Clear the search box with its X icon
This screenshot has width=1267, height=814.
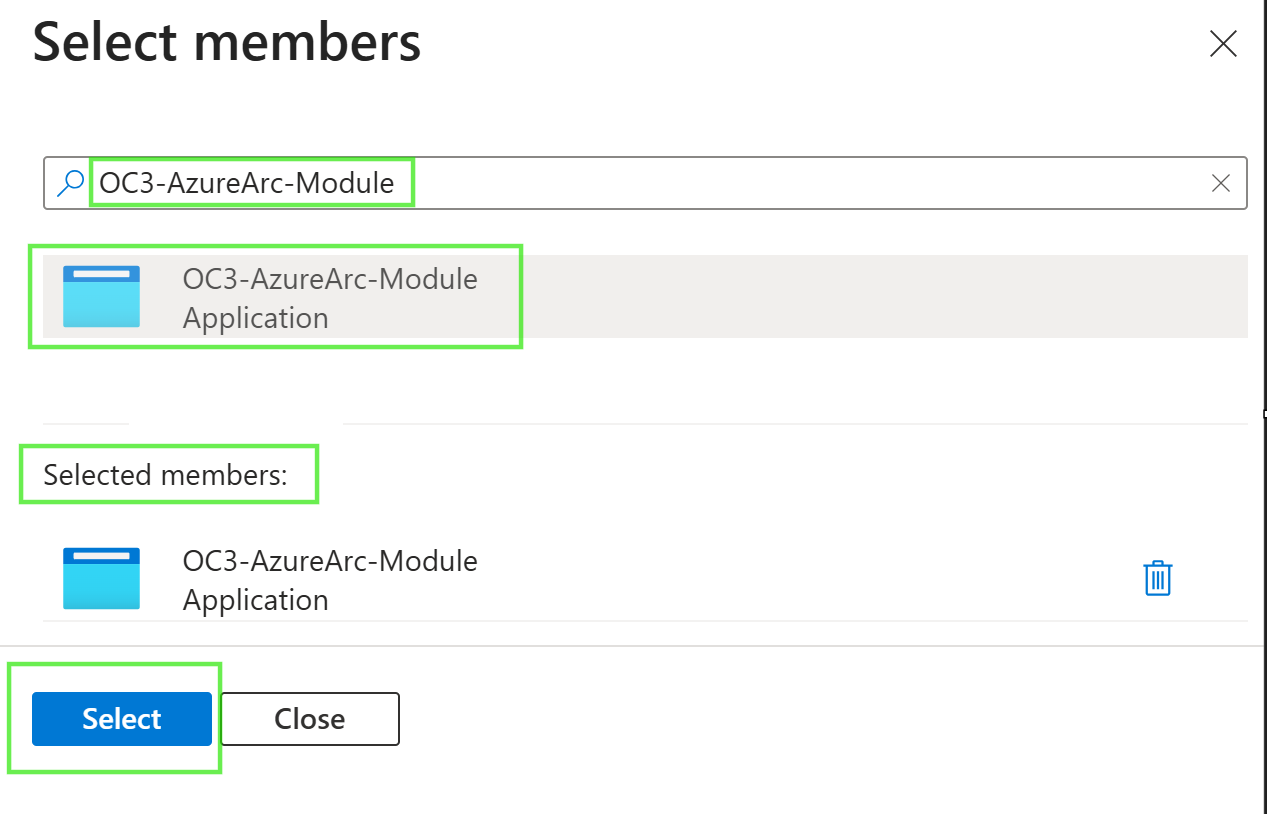(x=1221, y=183)
